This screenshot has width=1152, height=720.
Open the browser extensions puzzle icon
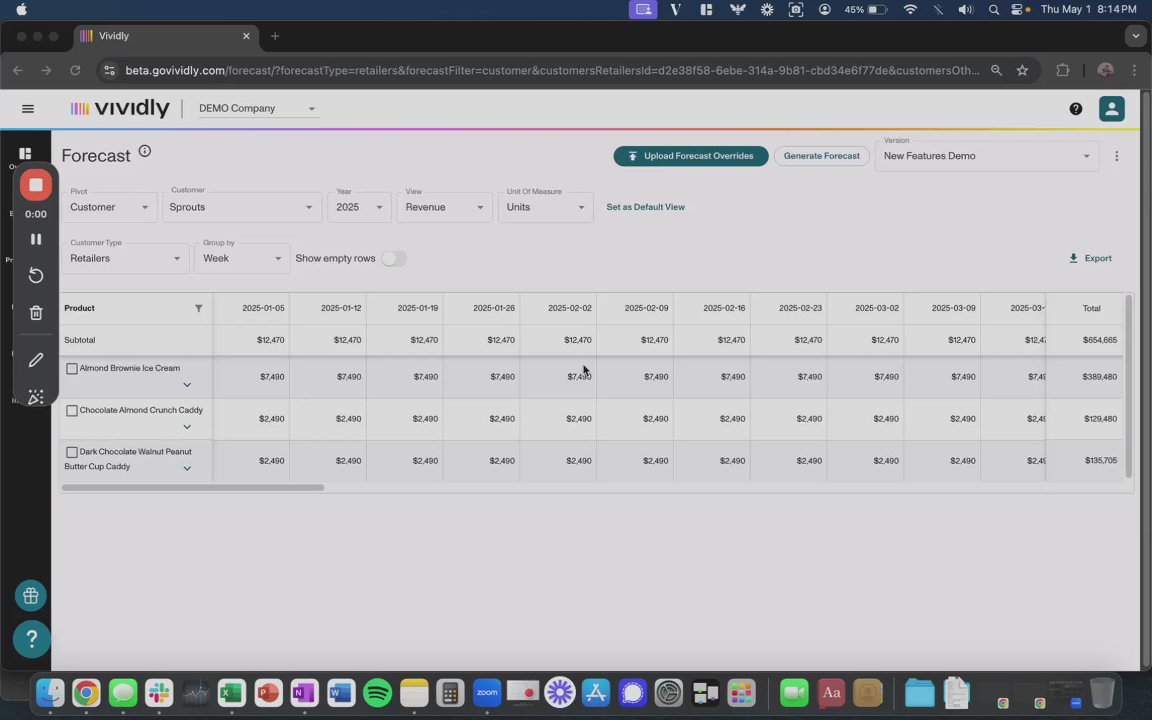1062,71
